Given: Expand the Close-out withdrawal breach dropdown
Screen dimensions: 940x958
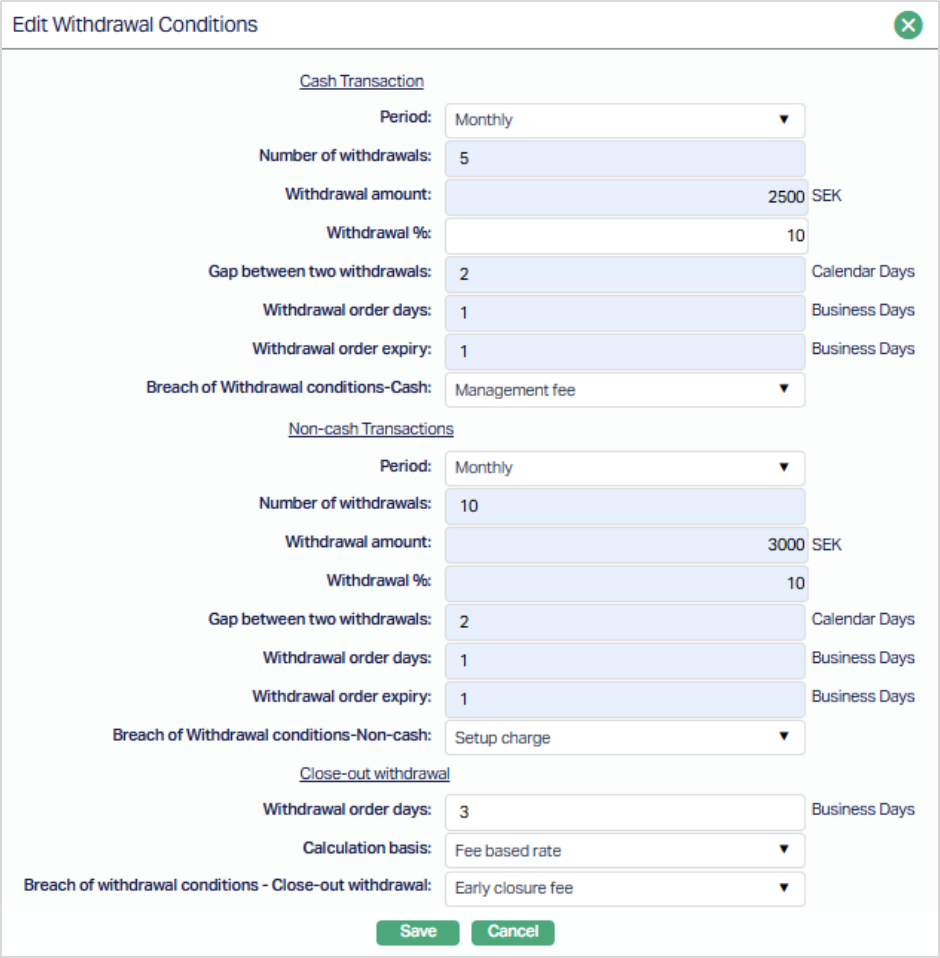Looking at the screenshot, I should [x=624, y=888].
